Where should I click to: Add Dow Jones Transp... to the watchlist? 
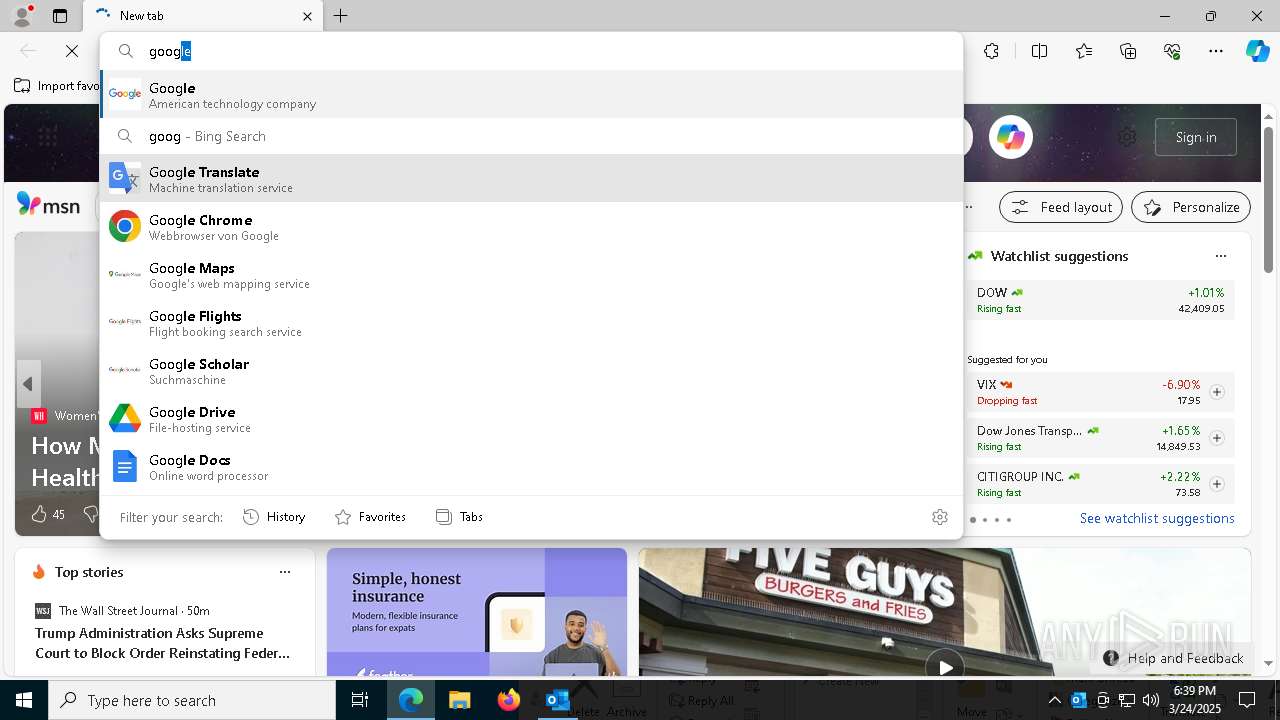pyautogui.click(x=1217, y=438)
